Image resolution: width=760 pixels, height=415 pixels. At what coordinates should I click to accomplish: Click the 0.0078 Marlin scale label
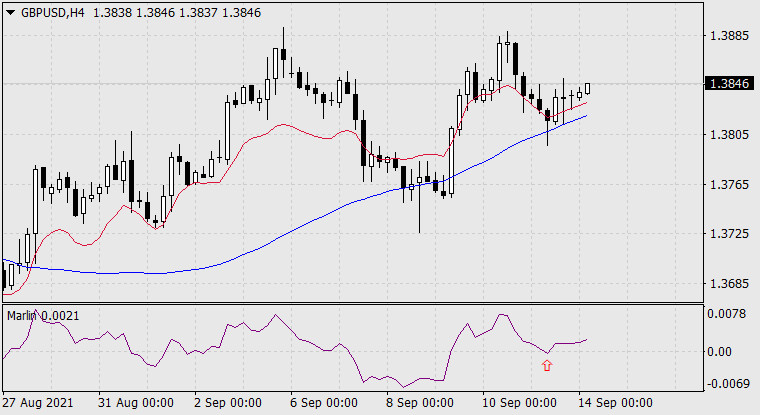pos(727,315)
